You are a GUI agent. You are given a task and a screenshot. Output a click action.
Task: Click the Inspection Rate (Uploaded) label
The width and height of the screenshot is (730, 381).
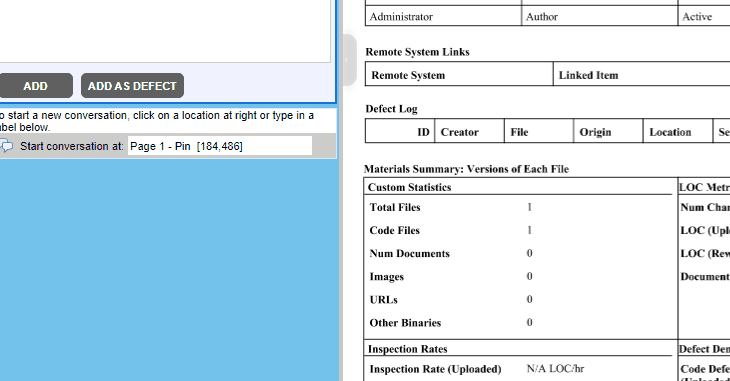pyautogui.click(x=435, y=369)
